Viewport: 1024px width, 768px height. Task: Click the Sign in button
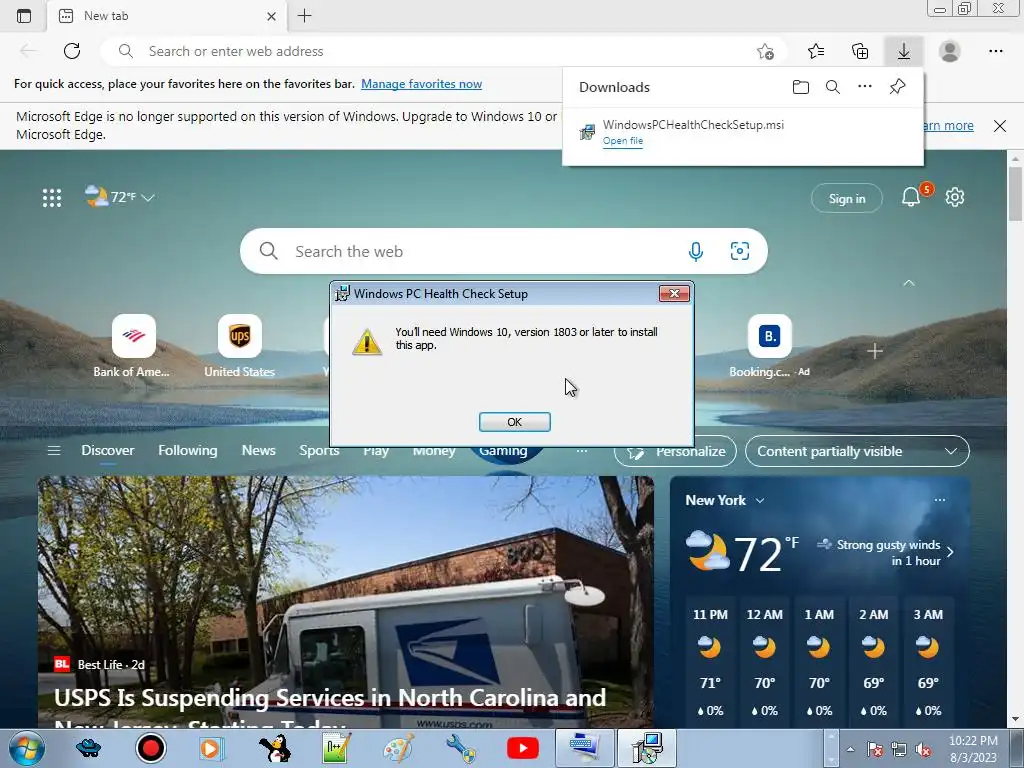[x=846, y=199]
